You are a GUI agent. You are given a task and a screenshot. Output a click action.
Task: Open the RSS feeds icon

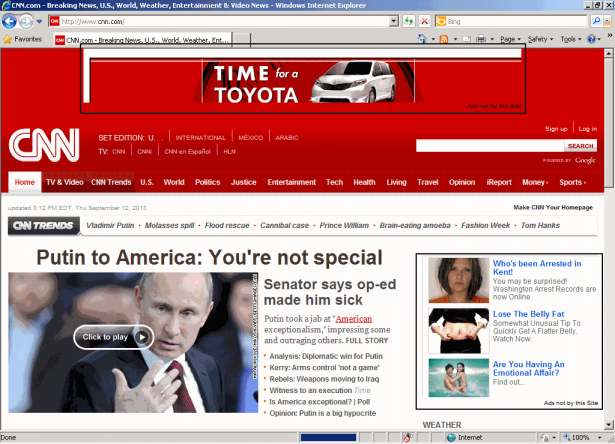pyautogui.click(x=444, y=39)
